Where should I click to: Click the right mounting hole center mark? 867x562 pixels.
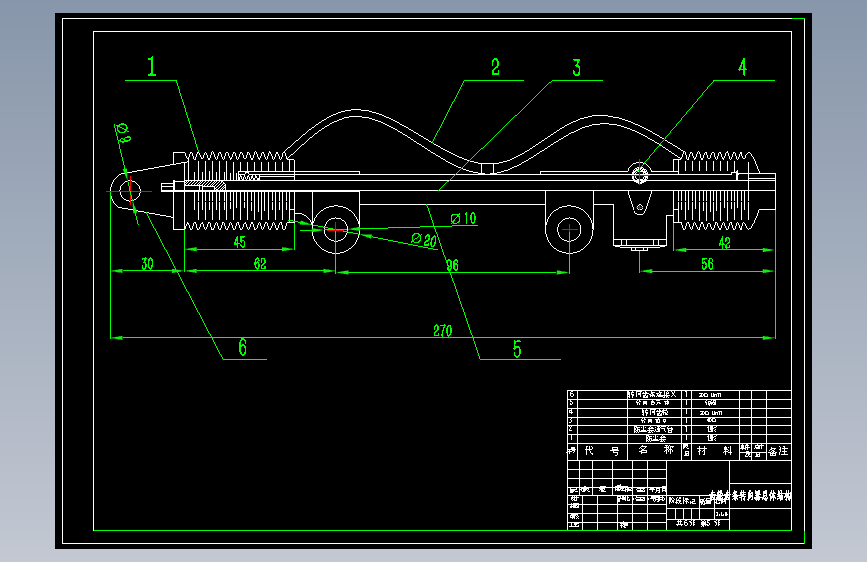click(570, 229)
